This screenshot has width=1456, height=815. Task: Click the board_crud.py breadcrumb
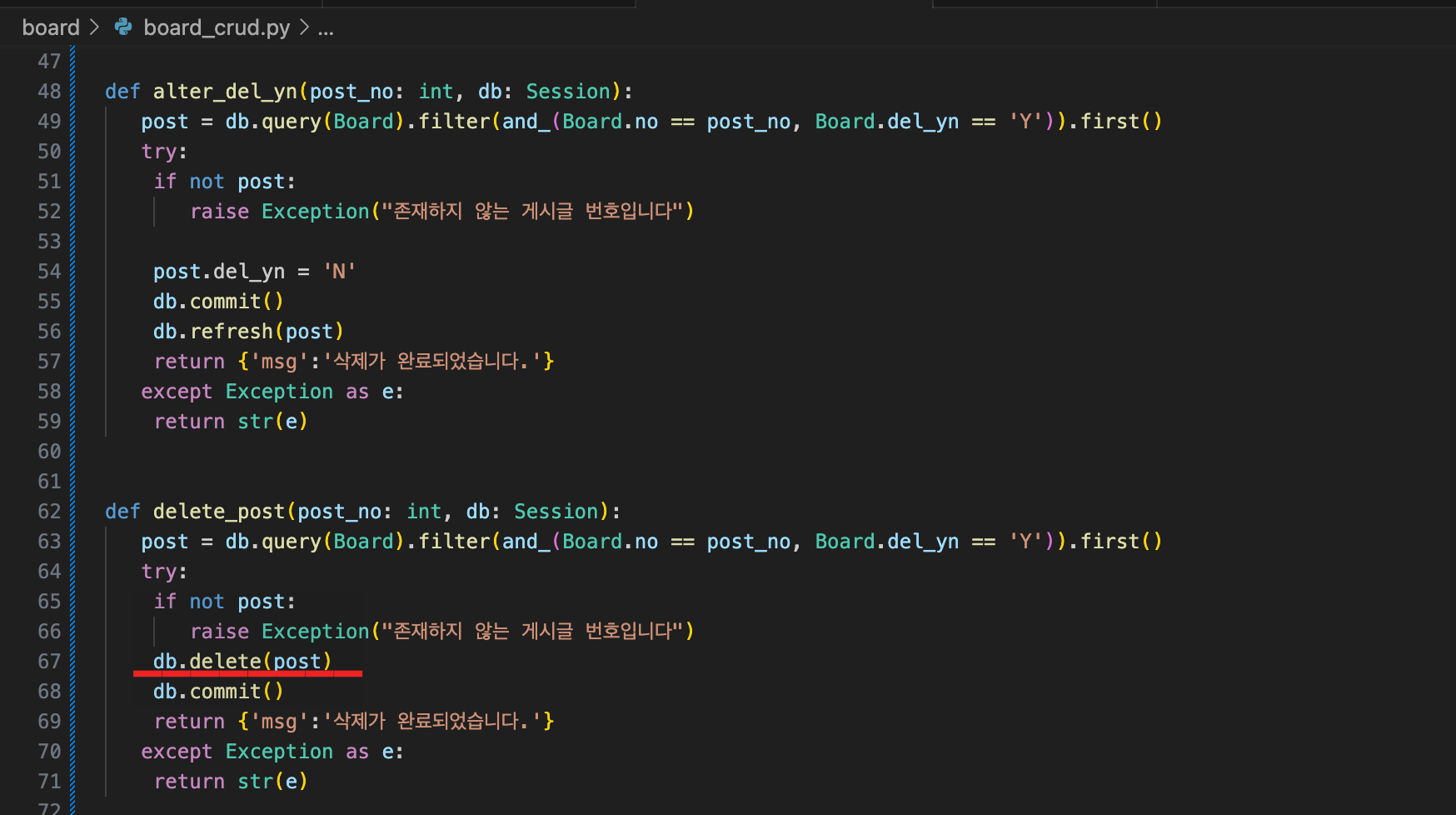pos(217,27)
